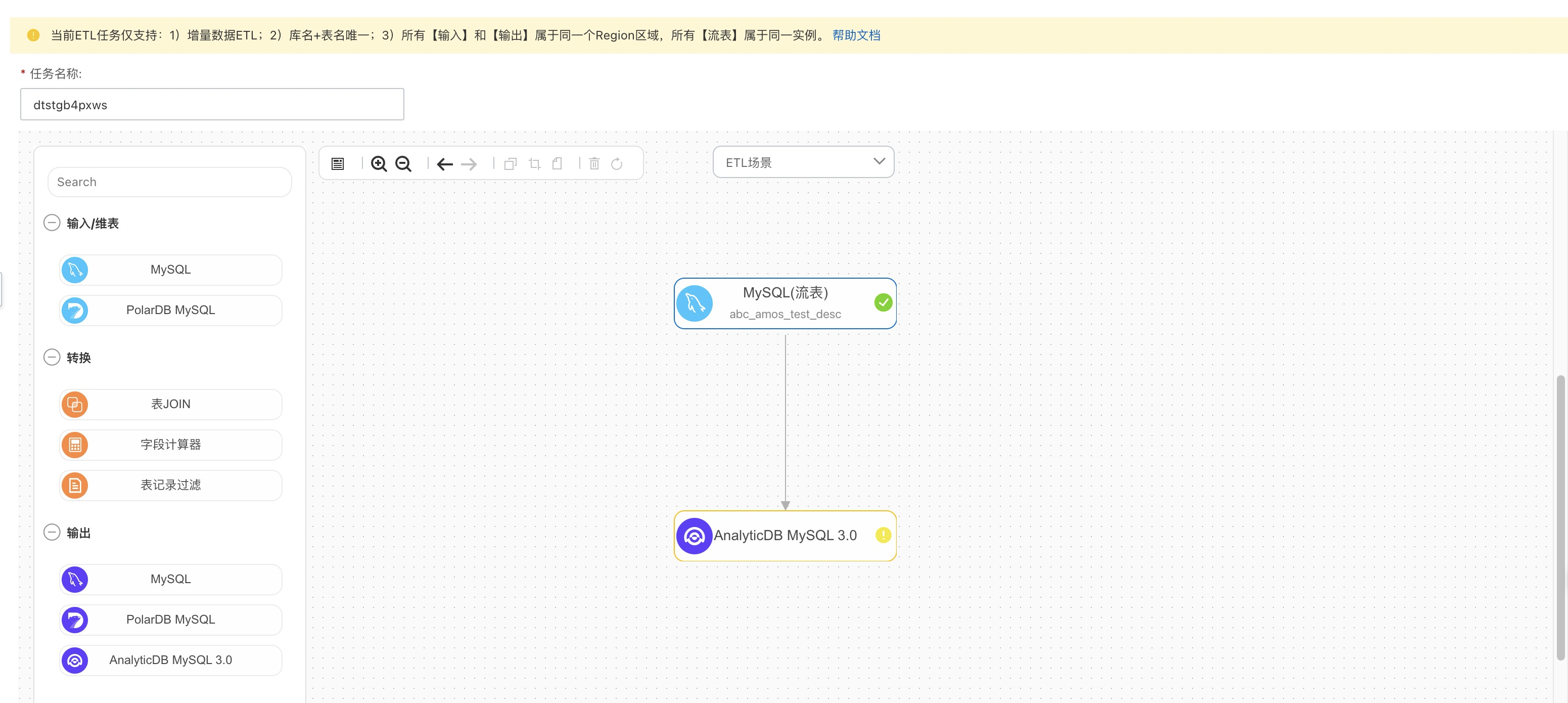Pick the 字段计算器 transform component
The width and height of the screenshot is (1568, 703).
170,445
